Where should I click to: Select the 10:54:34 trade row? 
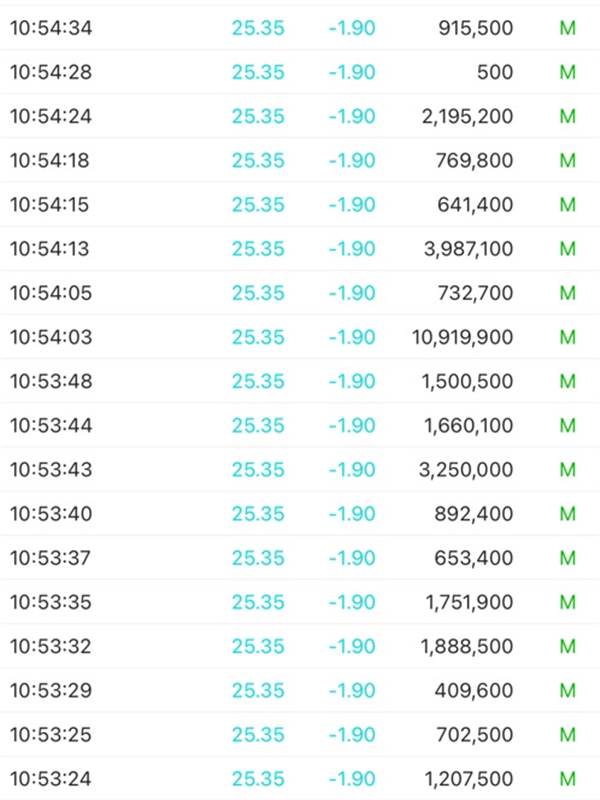(300, 28)
